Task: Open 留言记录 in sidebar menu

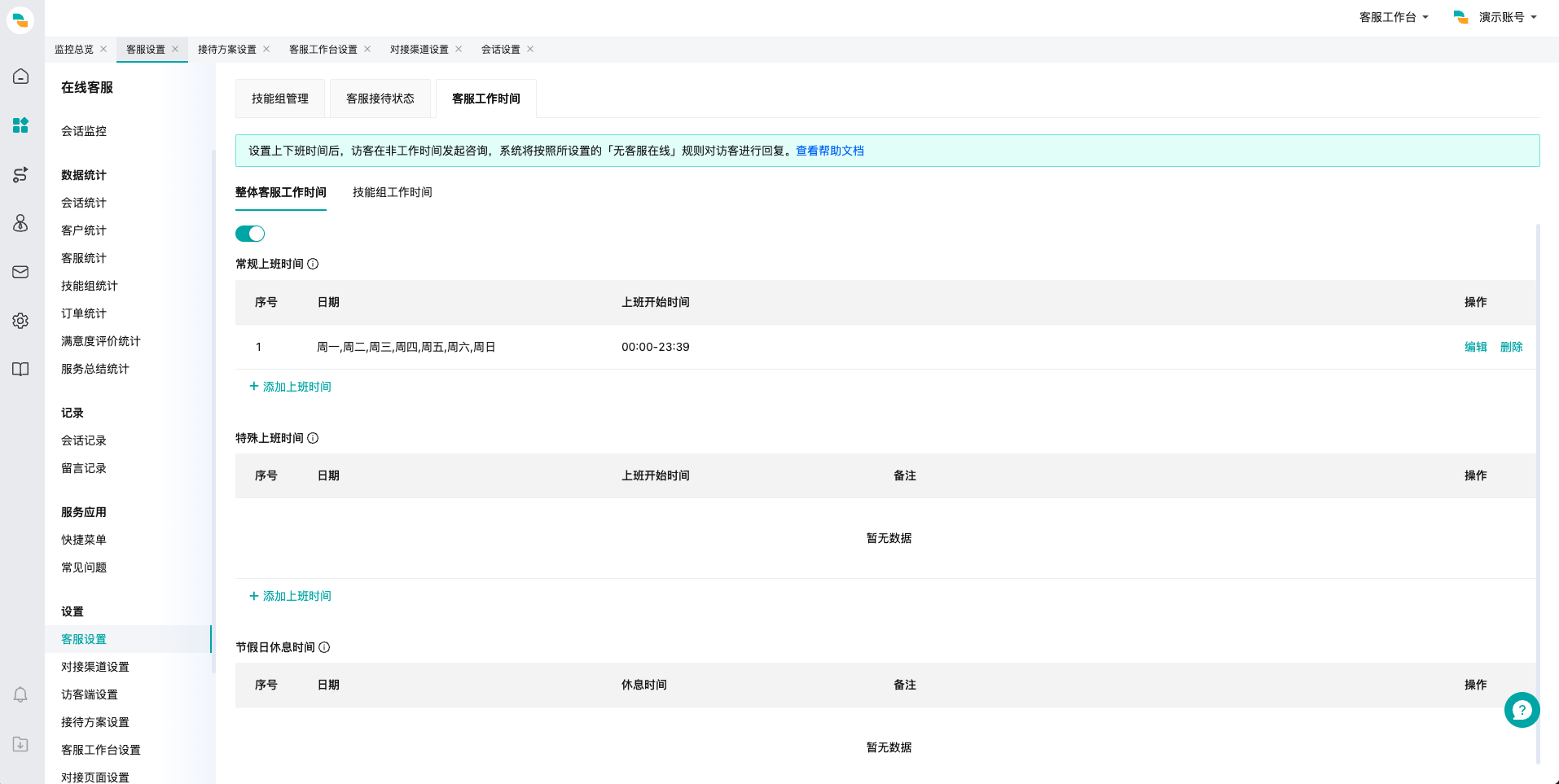Action: coord(84,468)
